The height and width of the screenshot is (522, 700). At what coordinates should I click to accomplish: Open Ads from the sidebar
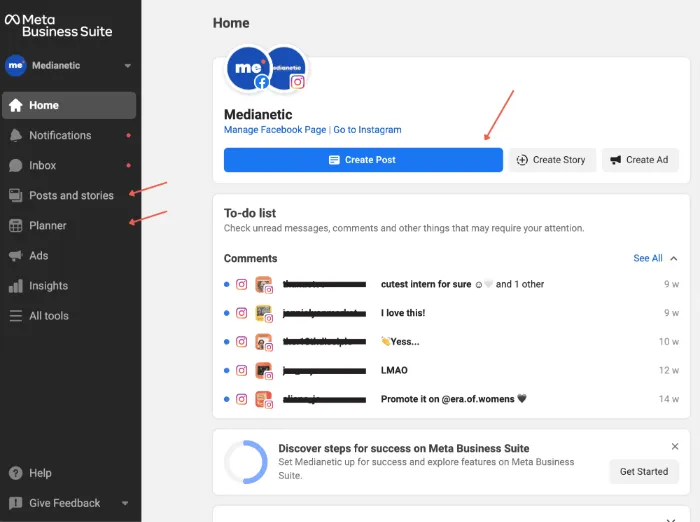pos(69,255)
